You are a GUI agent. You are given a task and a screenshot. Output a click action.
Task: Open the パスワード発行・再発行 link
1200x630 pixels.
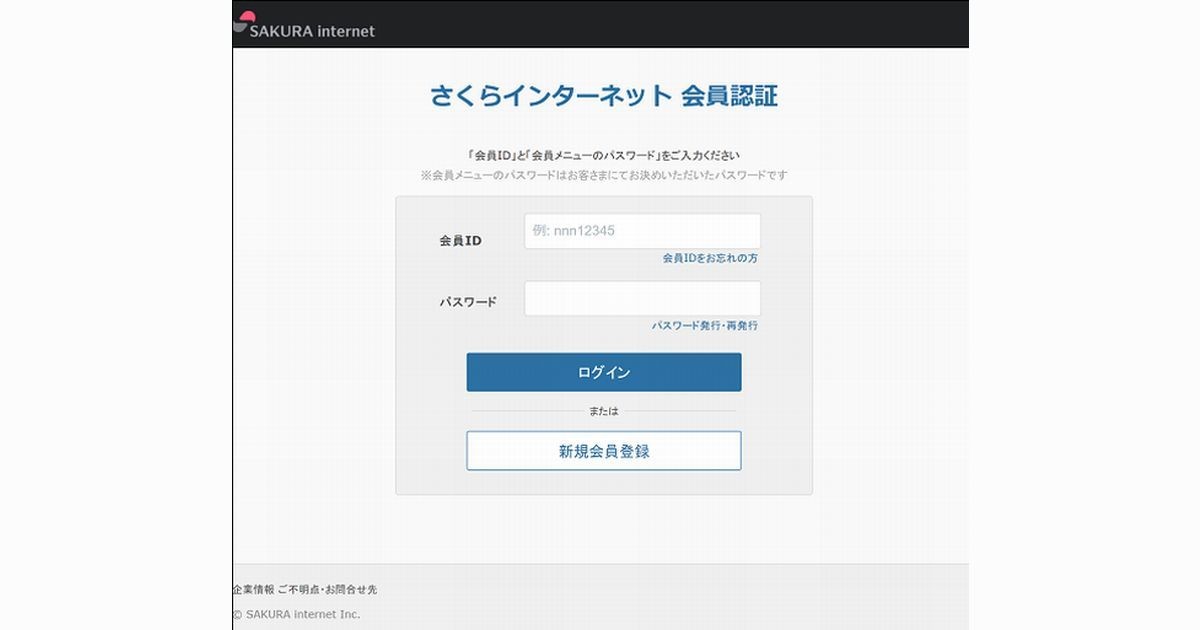705,326
